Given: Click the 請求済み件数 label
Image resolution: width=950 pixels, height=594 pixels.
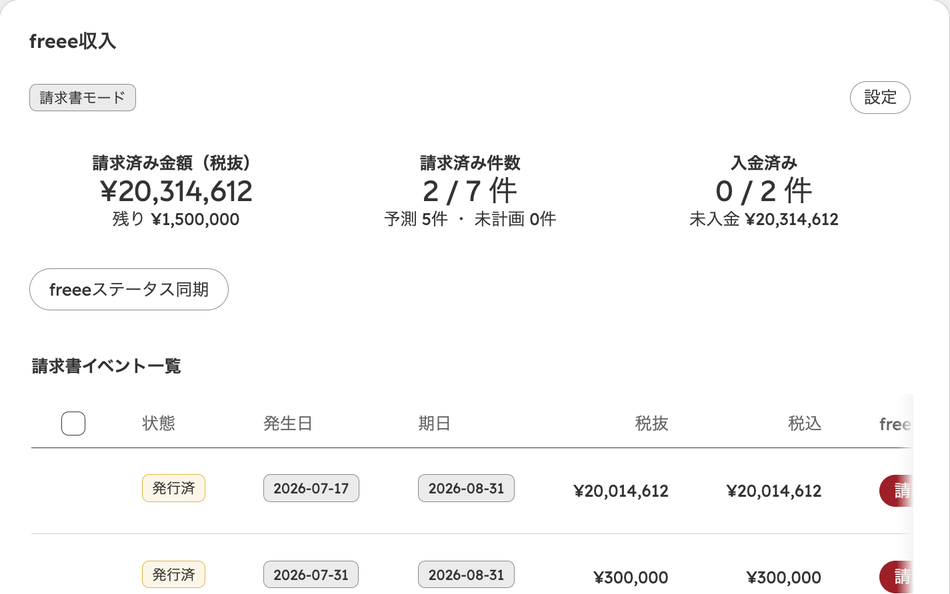Looking at the screenshot, I should pyautogui.click(x=470, y=162).
